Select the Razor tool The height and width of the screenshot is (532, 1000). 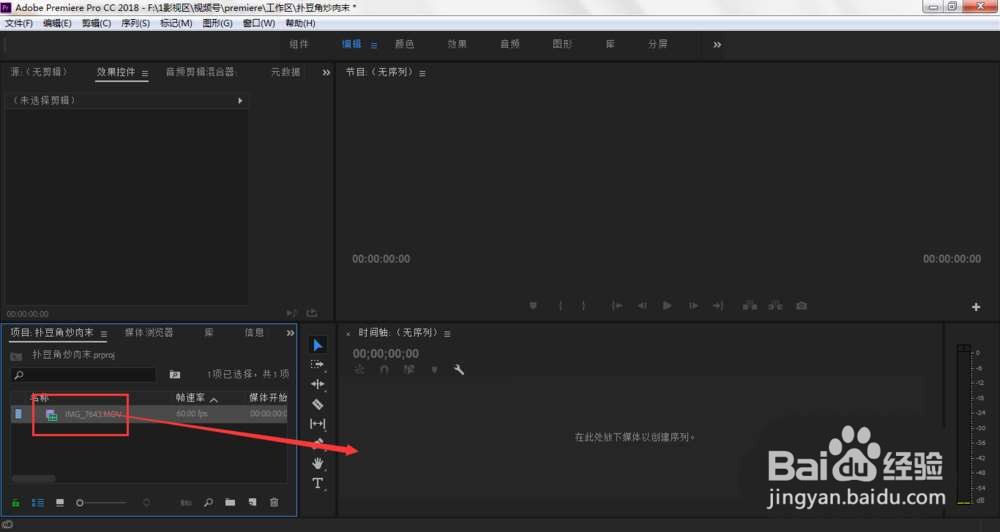tap(317, 404)
